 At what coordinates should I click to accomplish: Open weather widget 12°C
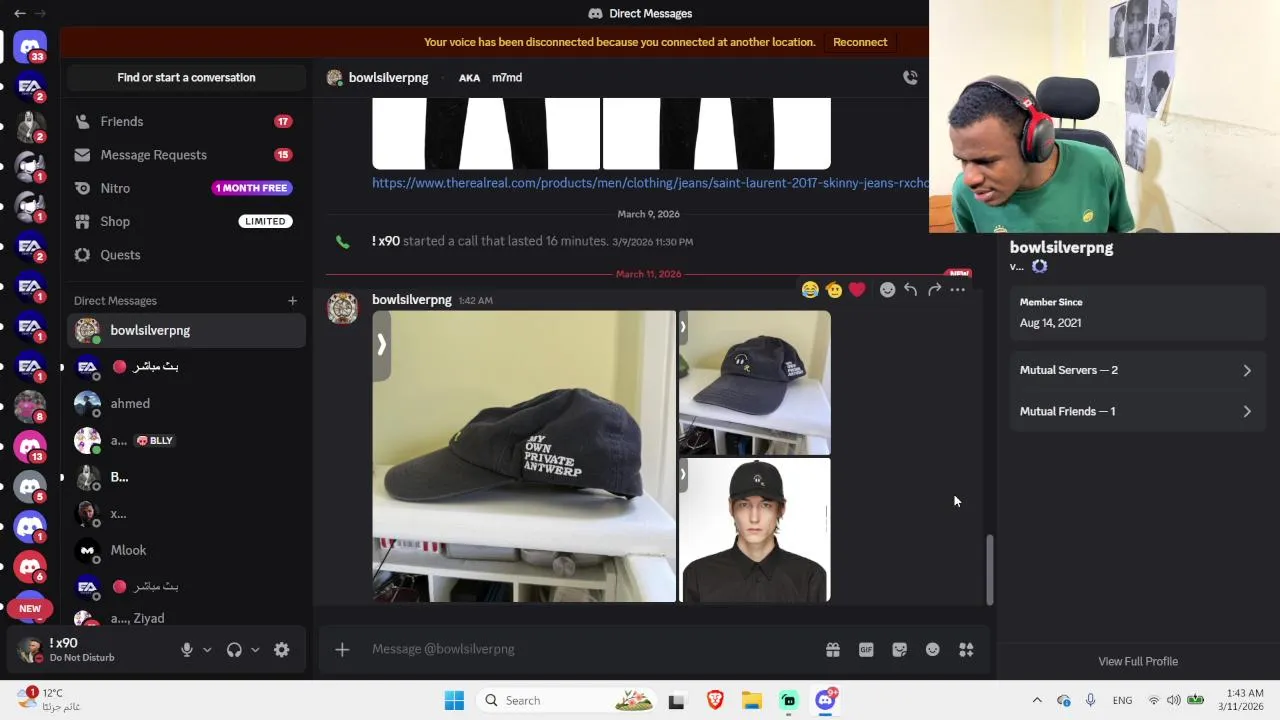(x=50, y=699)
